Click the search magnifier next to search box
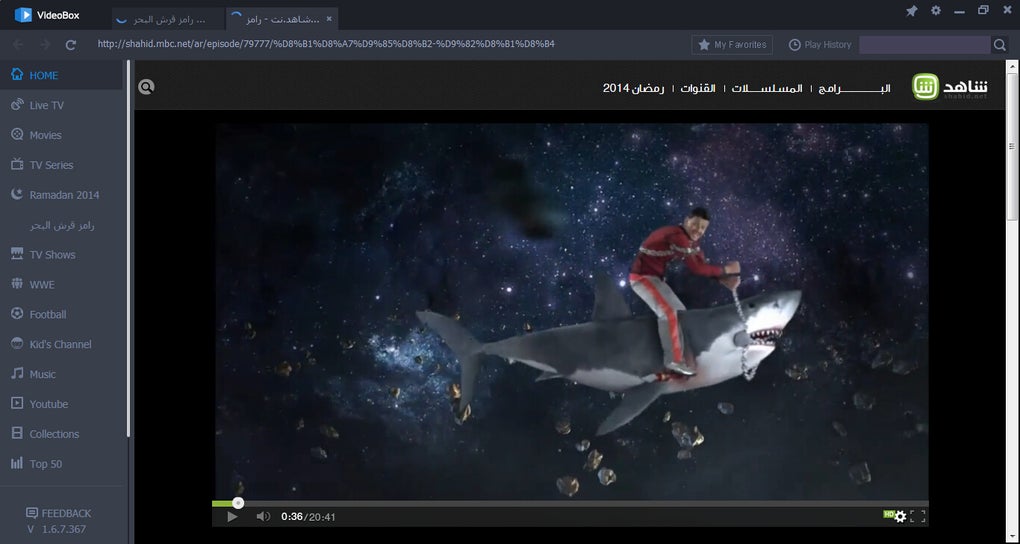 pyautogui.click(x=999, y=44)
